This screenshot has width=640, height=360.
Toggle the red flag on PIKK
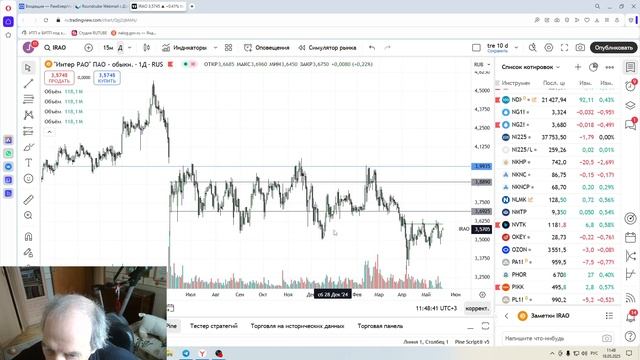coord(498,287)
